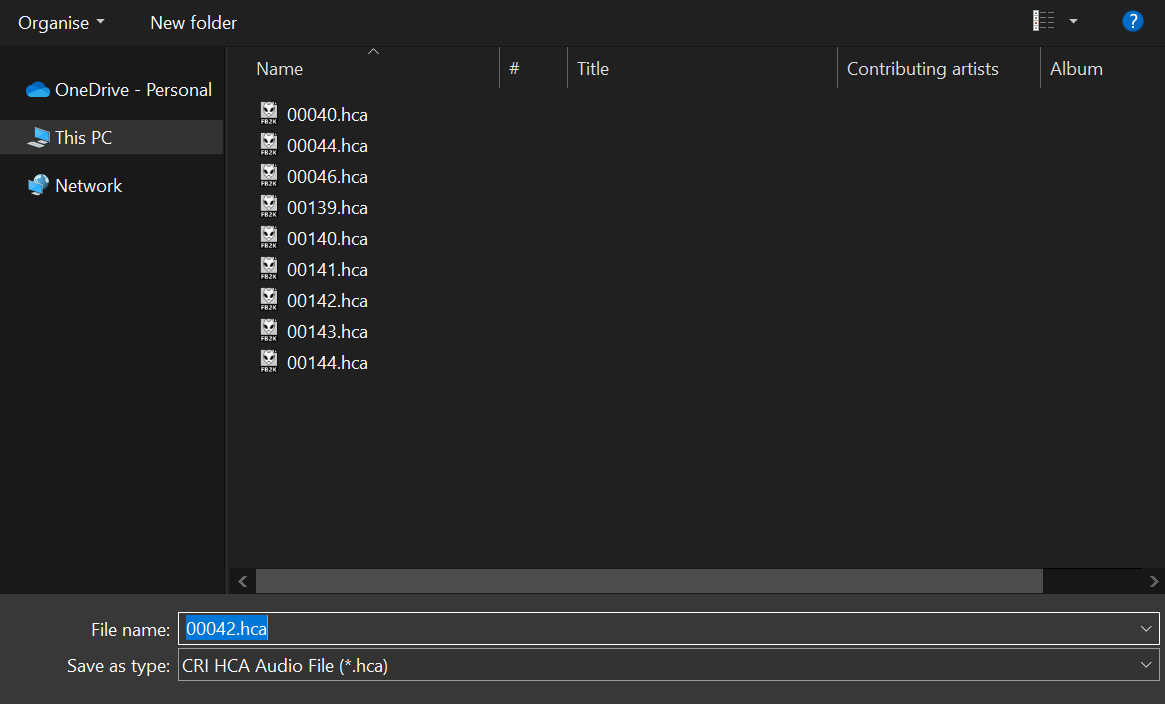
Task: Select file name 00141.hca
Action: pos(327,270)
